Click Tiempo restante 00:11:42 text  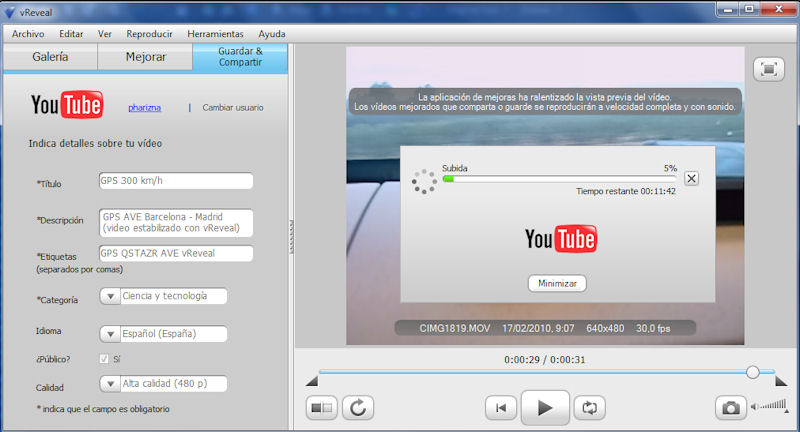pyautogui.click(x=626, y=191)
